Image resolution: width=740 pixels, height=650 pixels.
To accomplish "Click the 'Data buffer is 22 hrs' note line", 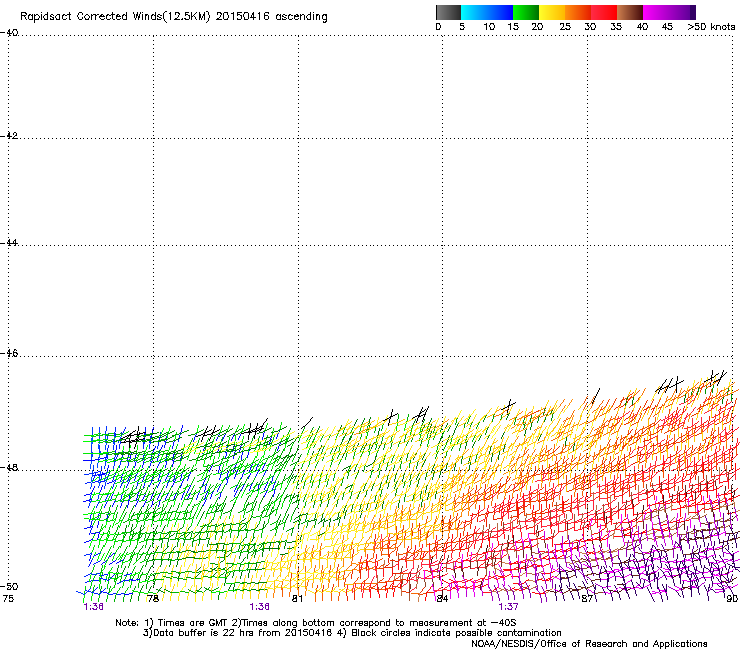I will click(352, 633).
